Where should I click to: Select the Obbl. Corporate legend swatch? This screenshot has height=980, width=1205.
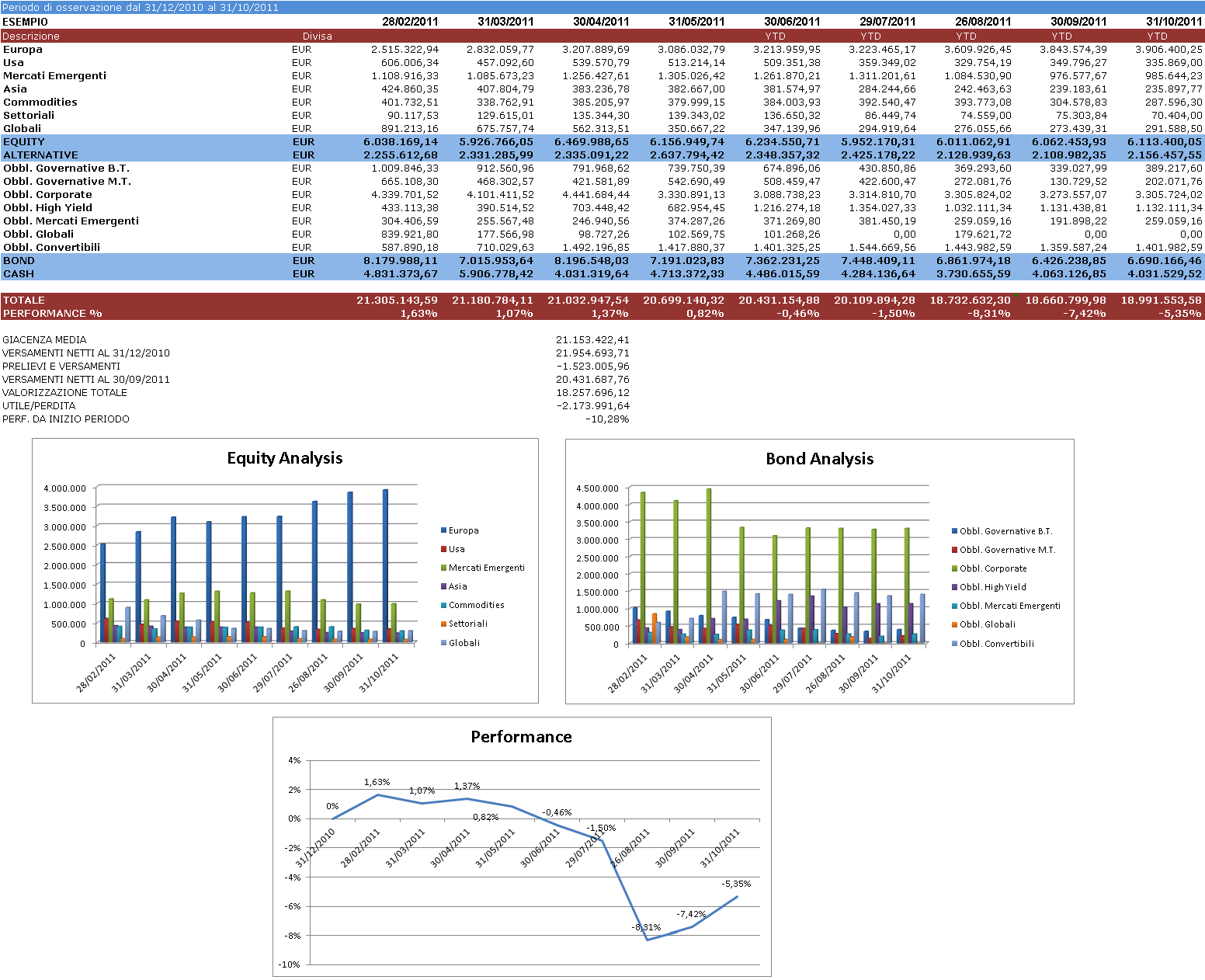pos(955,568)
